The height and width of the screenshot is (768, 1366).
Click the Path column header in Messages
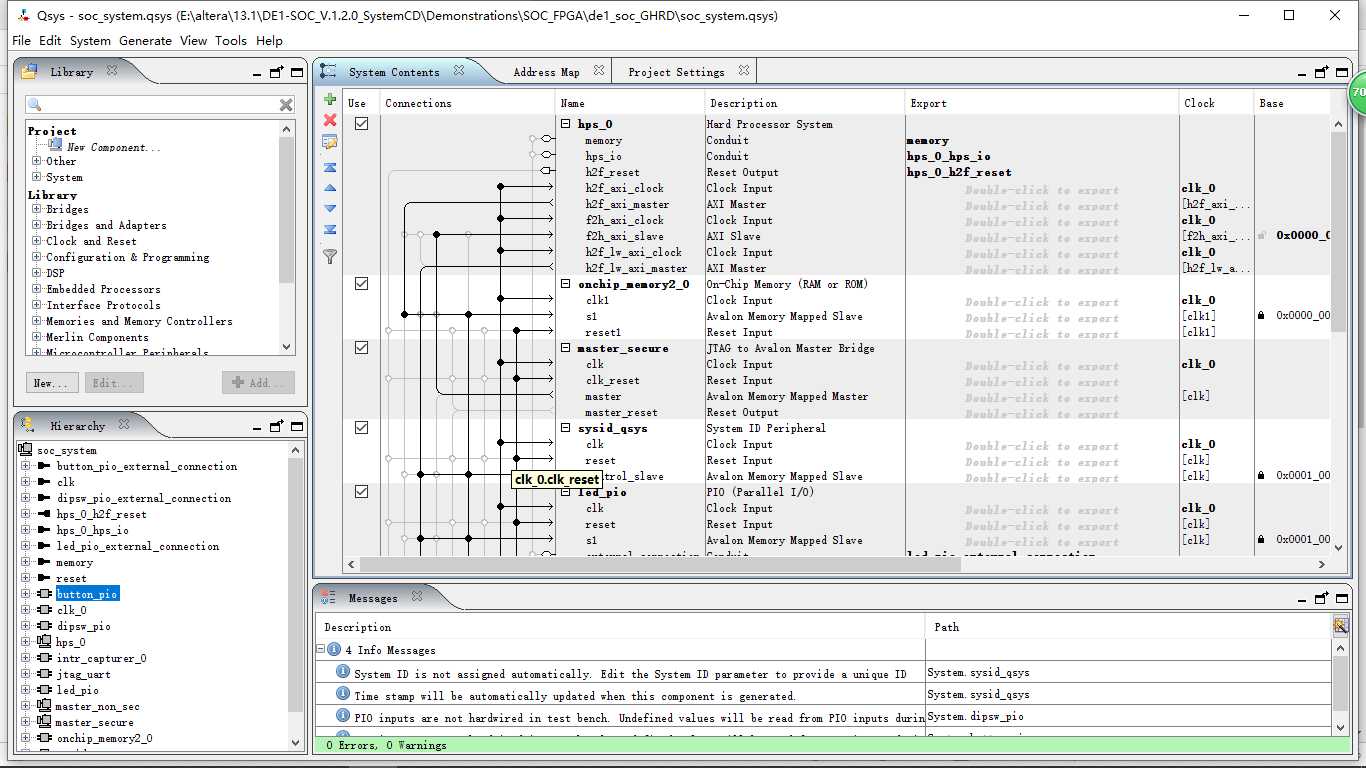(1128, 627)
